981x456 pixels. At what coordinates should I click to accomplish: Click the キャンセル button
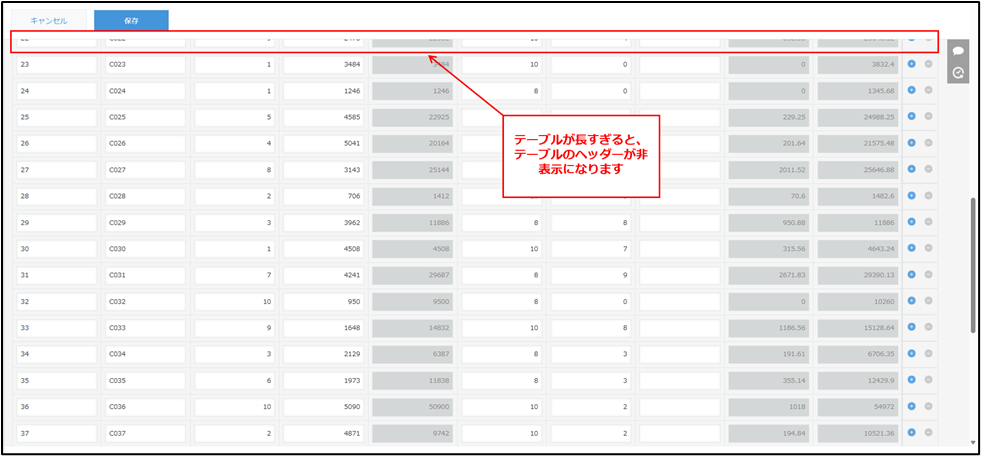click(x=49, y=20)
